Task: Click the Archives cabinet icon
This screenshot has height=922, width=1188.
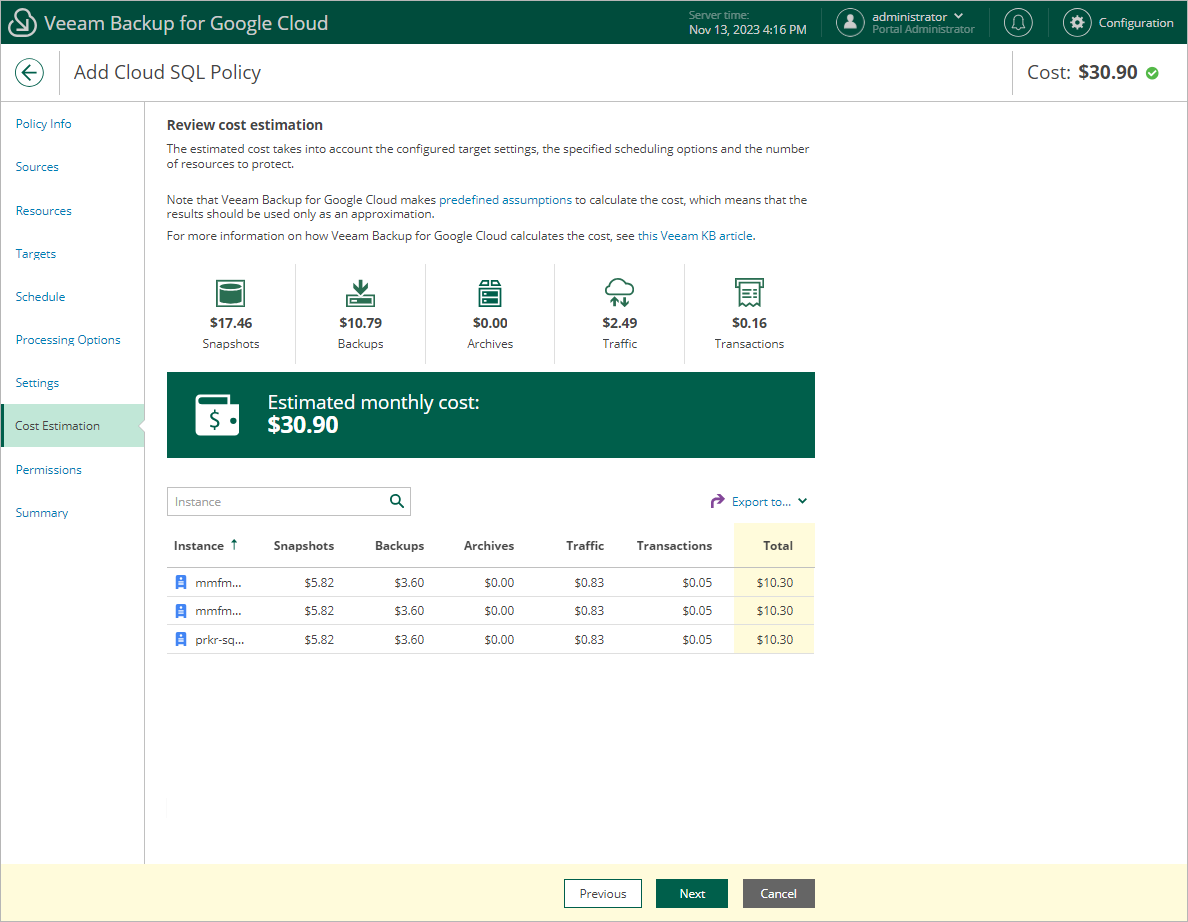Action: (490, 292)
